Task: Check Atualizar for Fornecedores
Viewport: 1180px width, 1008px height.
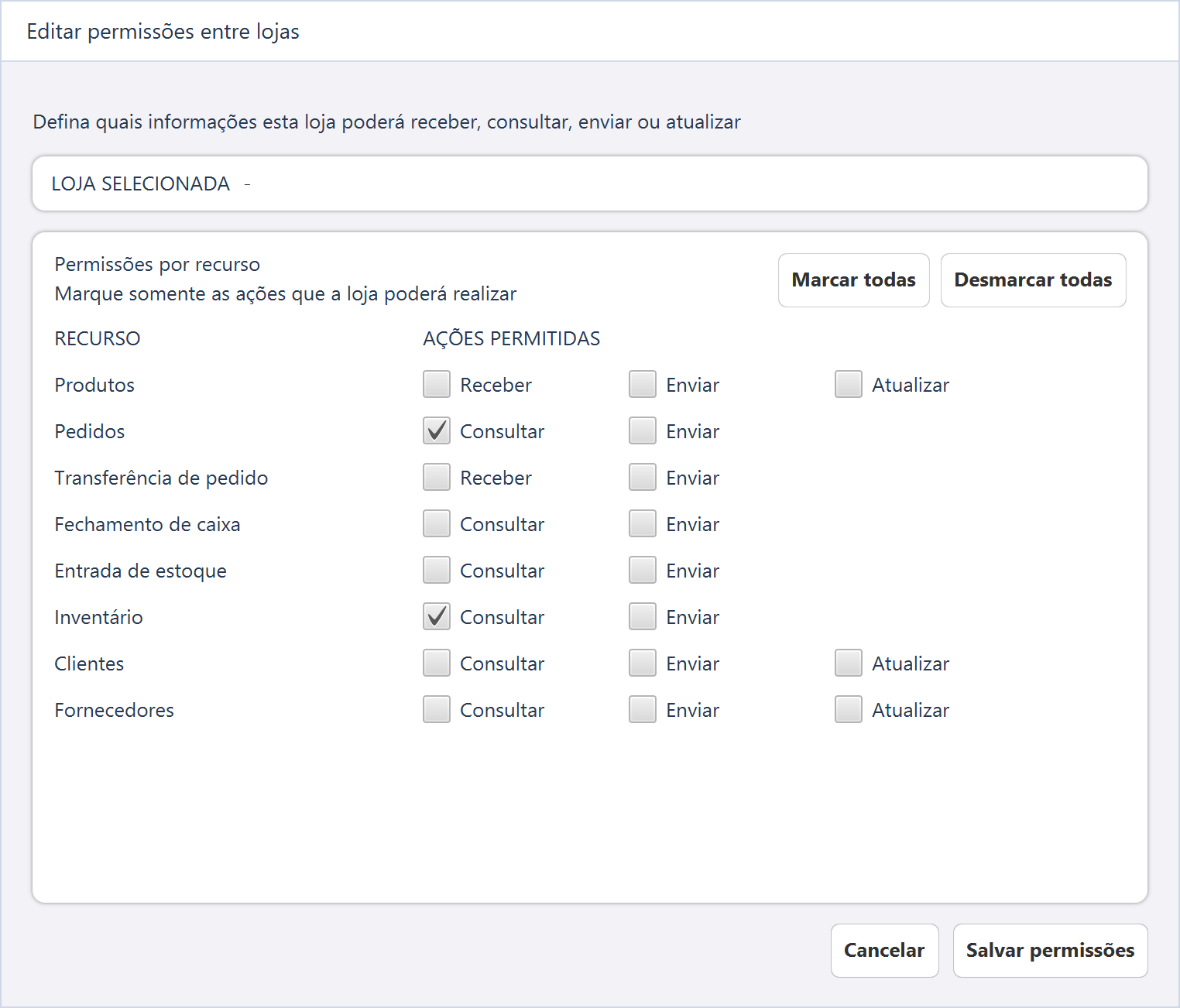Action: (849, 709)
